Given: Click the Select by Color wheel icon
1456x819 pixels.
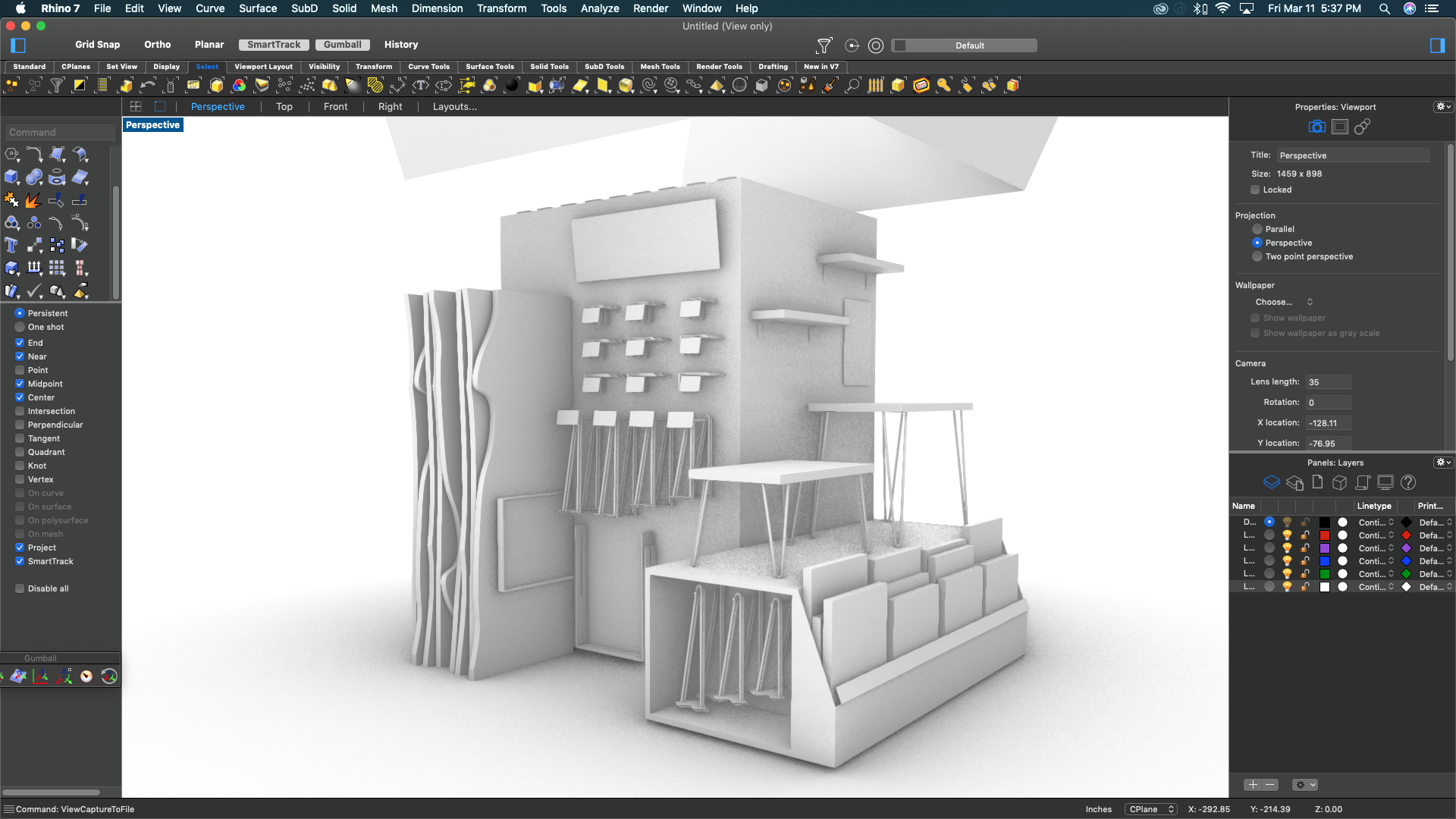Looking at the screenshot, I should (239, 86).
